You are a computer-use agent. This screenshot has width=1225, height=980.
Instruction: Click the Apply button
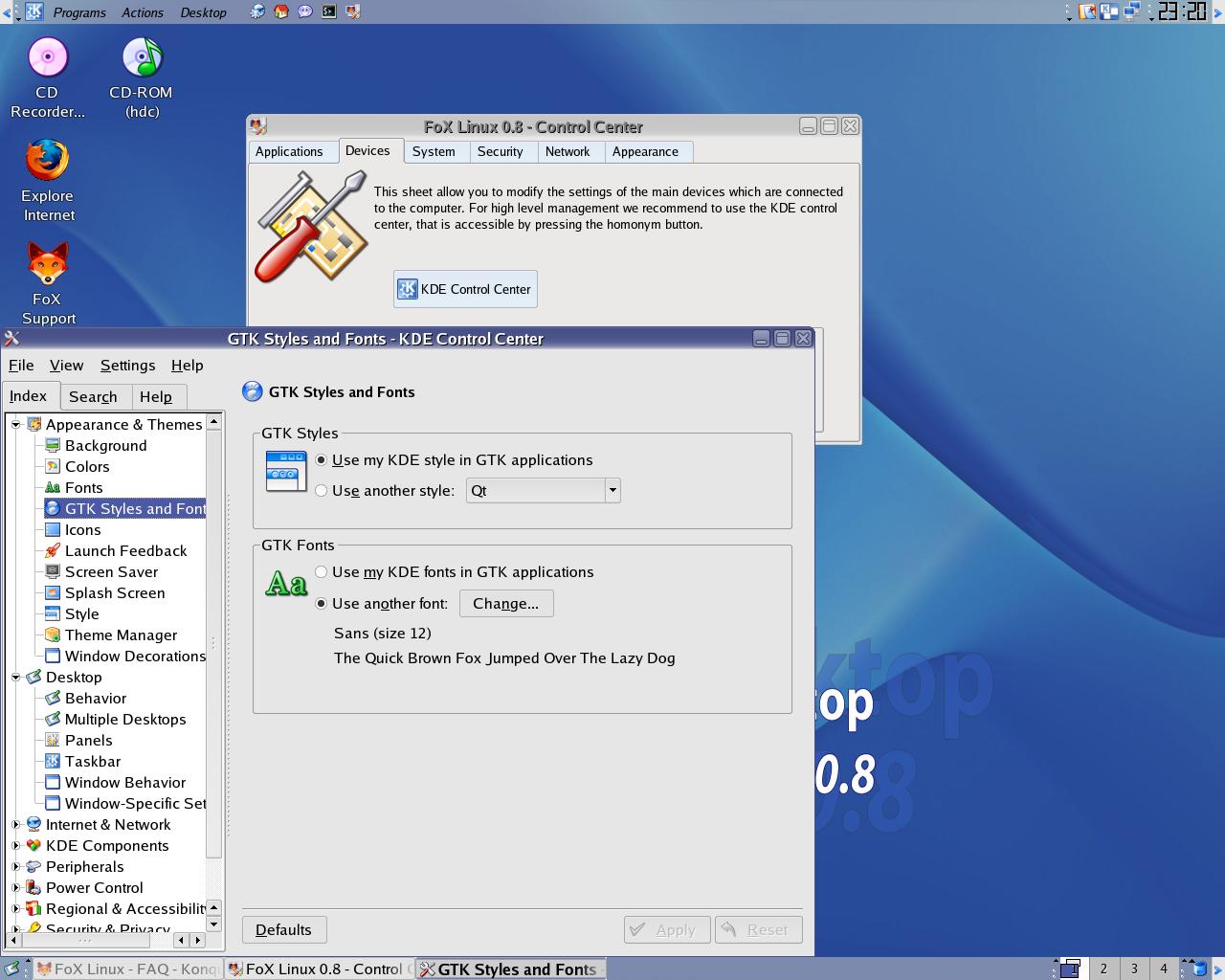(x=666, y=930)
